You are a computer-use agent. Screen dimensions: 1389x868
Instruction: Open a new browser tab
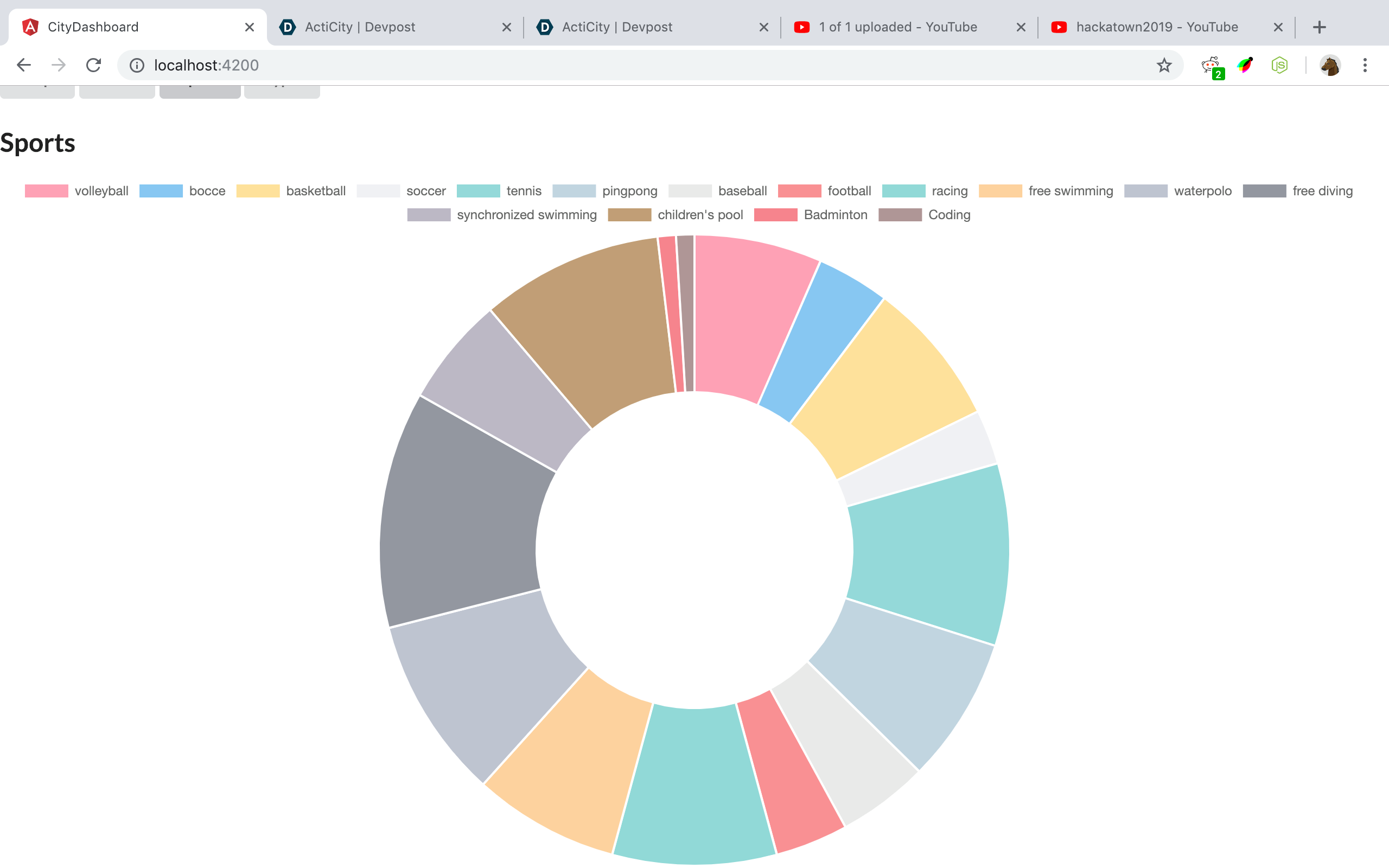1319,27
